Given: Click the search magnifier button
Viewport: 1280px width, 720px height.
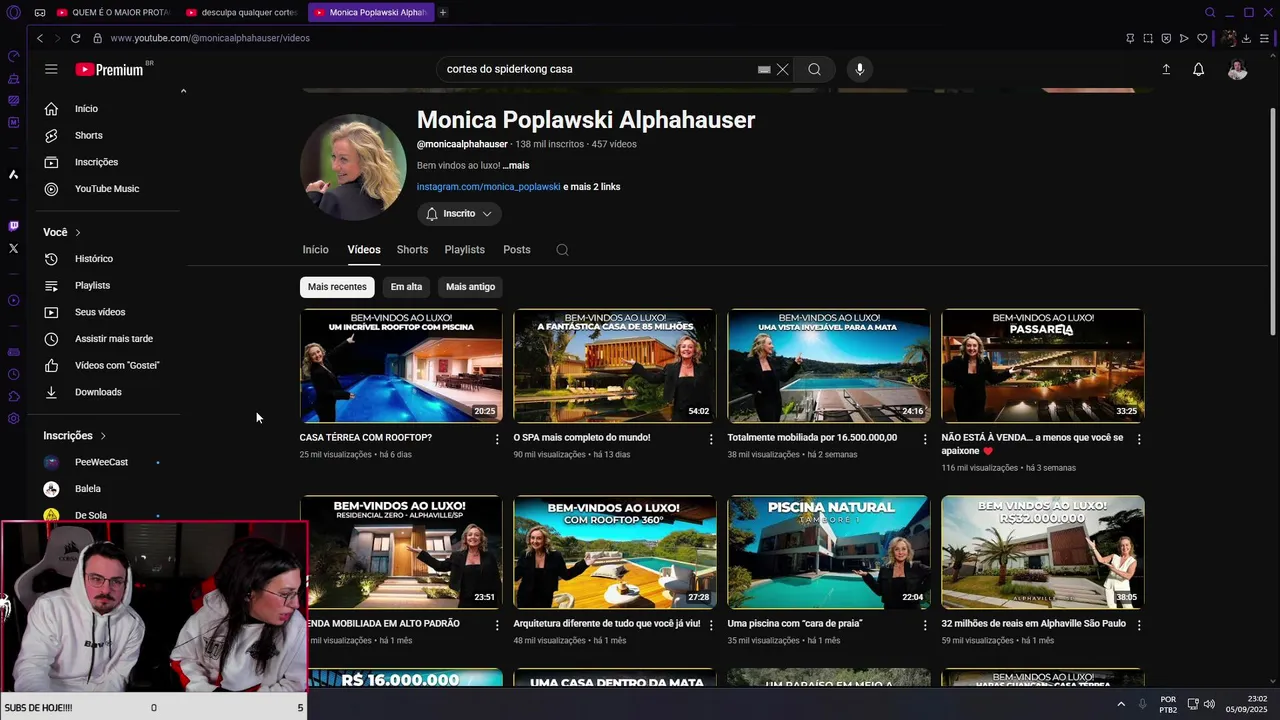Looking at the screenshot, I should 815,69.
